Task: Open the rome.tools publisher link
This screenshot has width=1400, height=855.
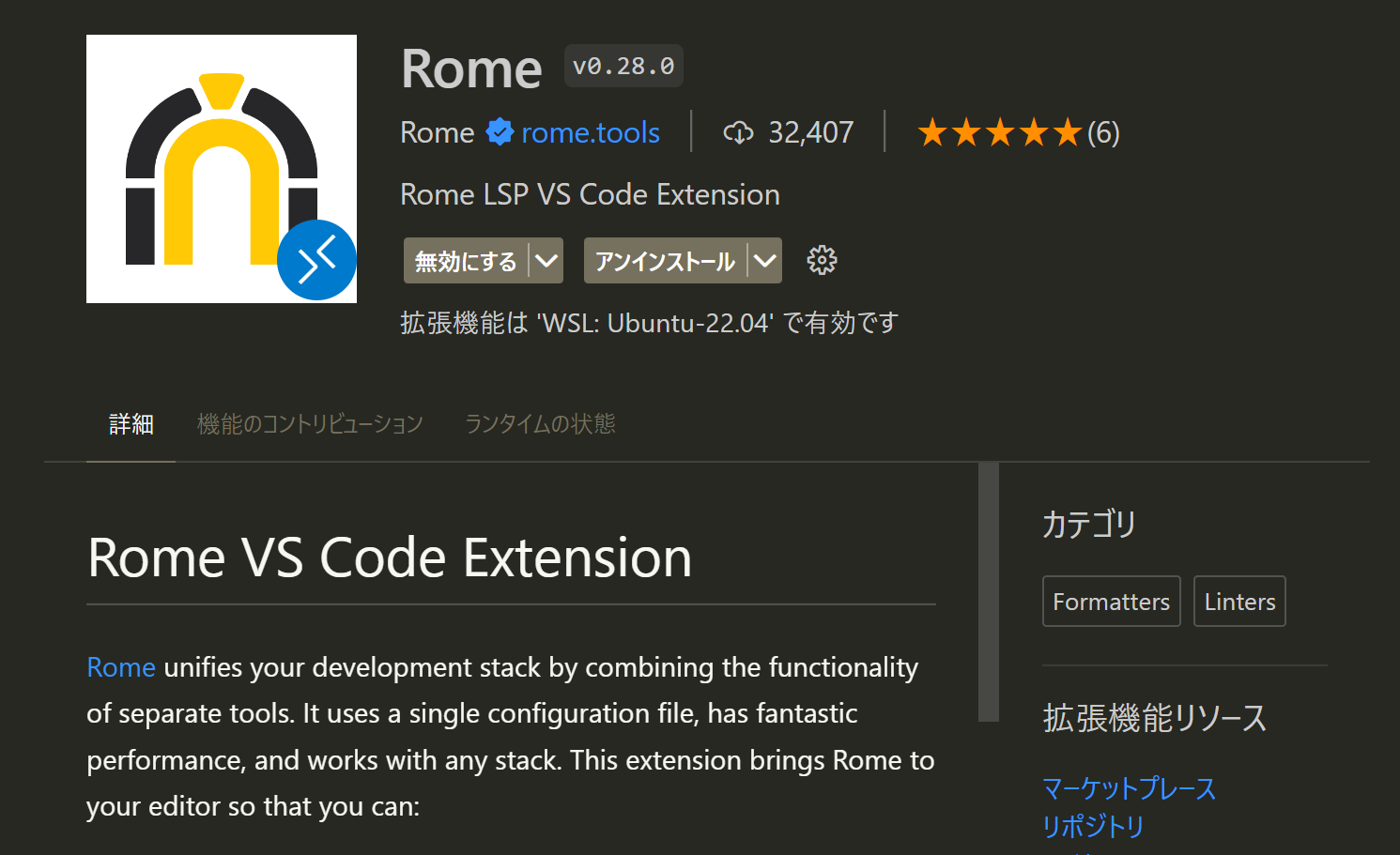Action: tap(591, 132)
